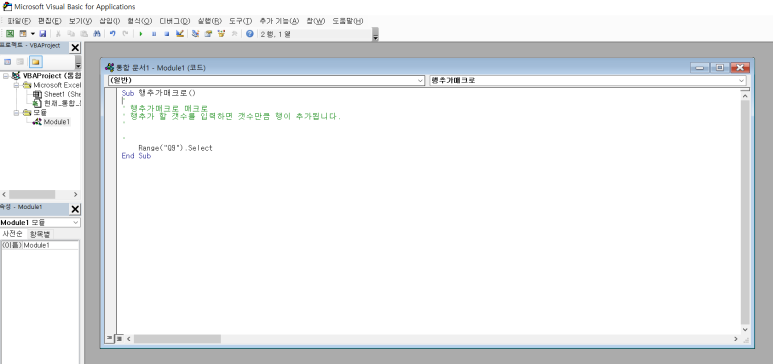Click the View Microsoft Excel toolbar icon
Image resolution: width=773 pixels, height=364 pixels.
click(x=10, y=34)
